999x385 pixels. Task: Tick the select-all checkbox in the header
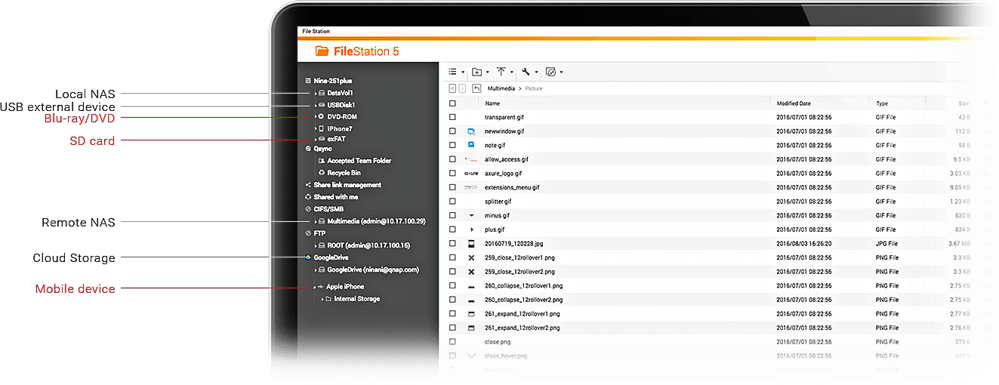pos(452,103)
